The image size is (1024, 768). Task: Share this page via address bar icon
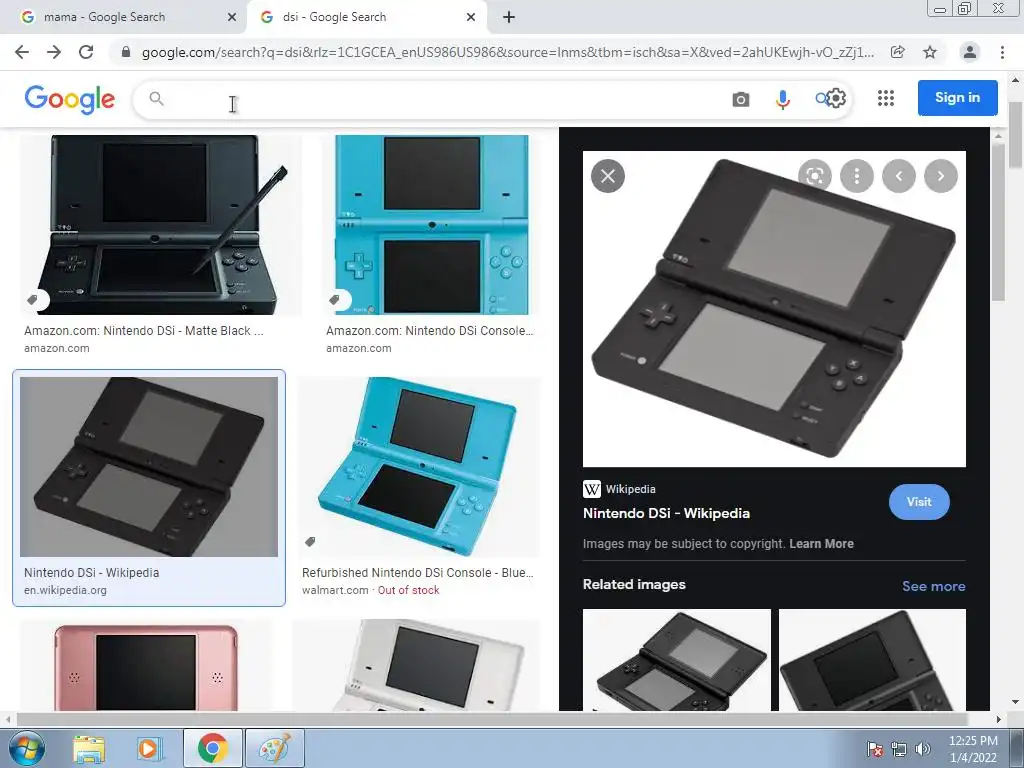[x=898, y=52]
